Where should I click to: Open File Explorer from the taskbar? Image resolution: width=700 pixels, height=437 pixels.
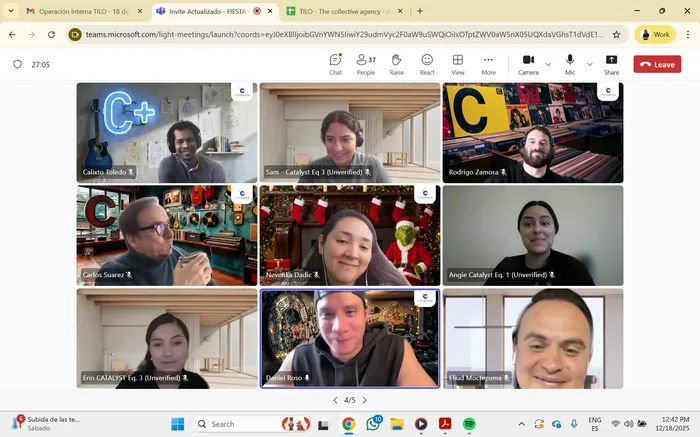(397, 424)
